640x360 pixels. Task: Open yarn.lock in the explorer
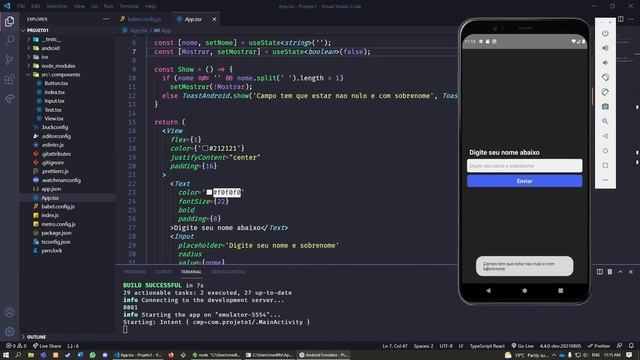point(51,251)
